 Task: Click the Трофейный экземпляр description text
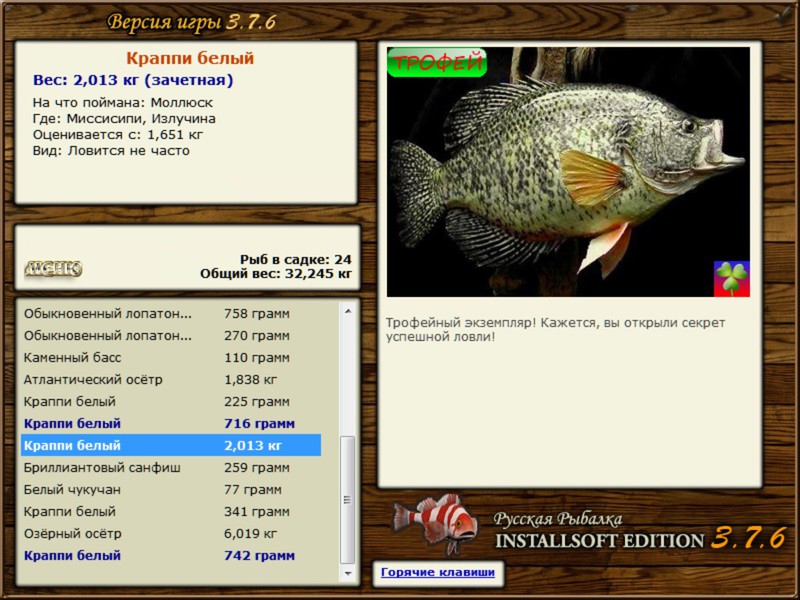(x=555, y=330)
